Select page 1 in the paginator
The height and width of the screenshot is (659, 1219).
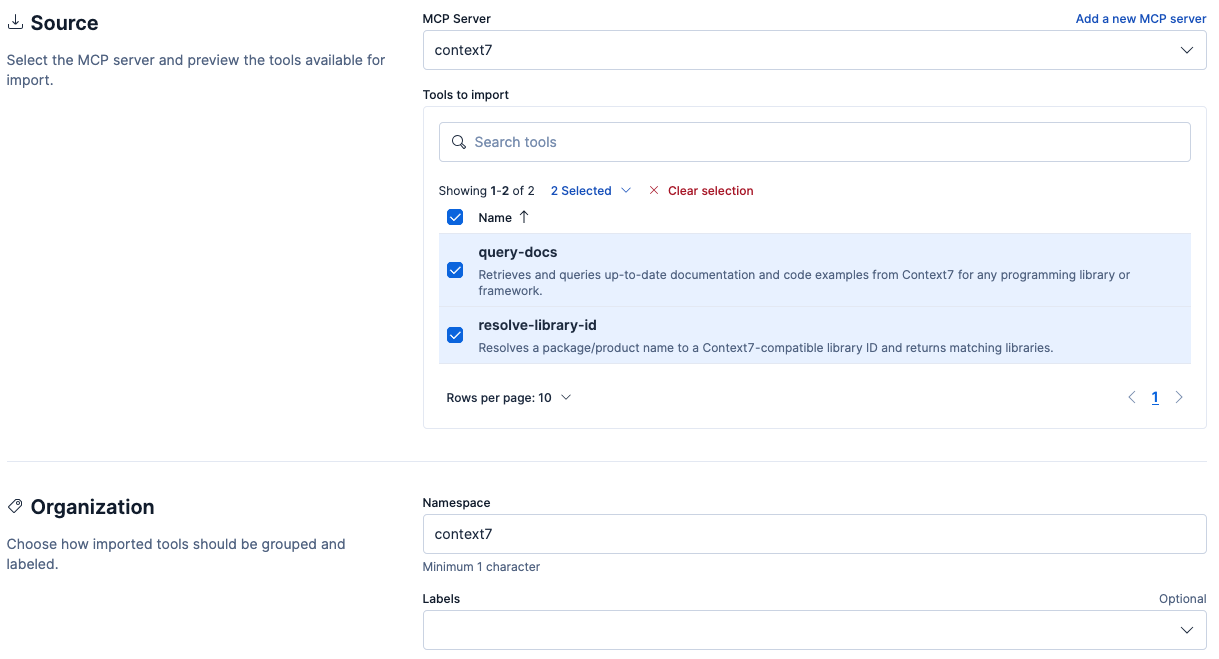click(1155, 397)
